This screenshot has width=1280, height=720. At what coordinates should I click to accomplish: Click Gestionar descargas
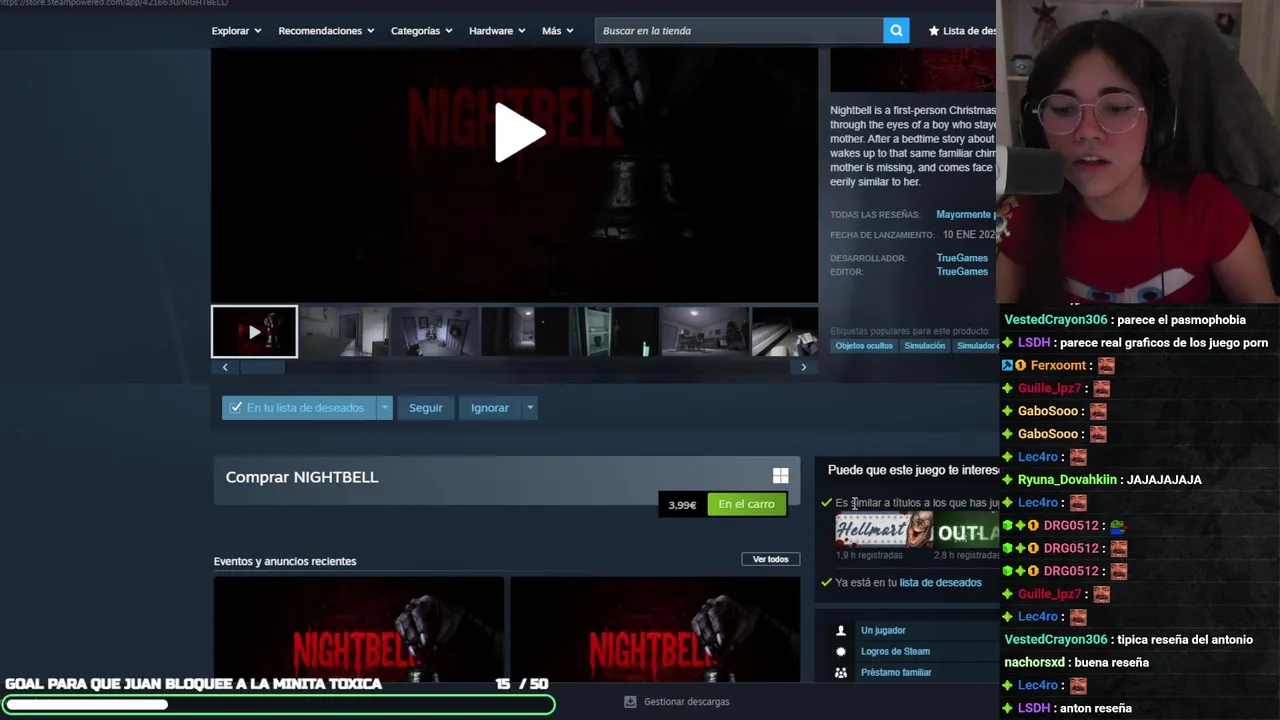point(686,702)
